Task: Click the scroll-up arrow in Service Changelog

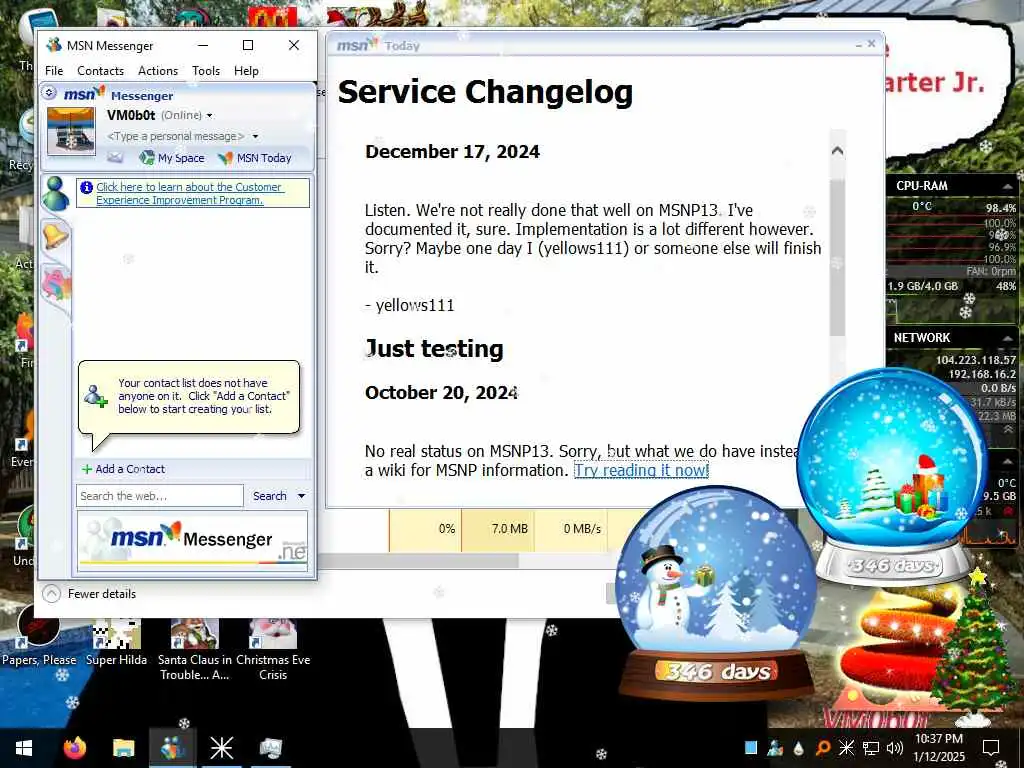Action: 837,151
